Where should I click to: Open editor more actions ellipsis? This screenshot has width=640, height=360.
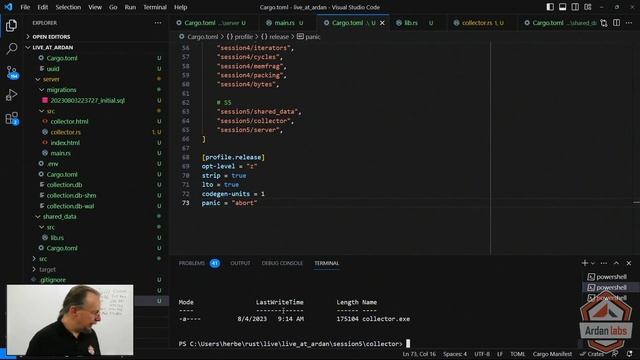pyautogui.click(x=629, y=23)
